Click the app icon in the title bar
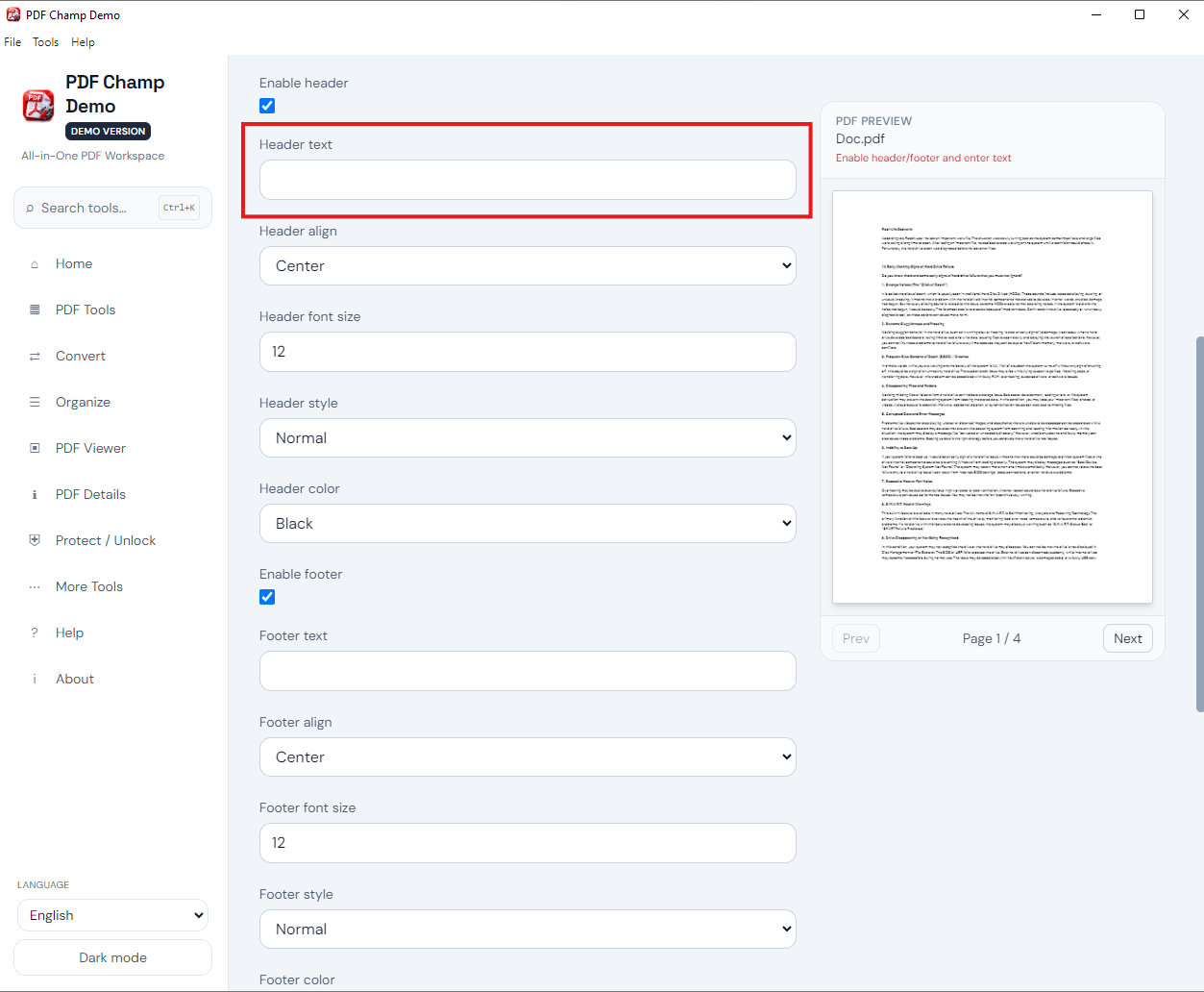1204x992 pixels. tap(13, 14)
